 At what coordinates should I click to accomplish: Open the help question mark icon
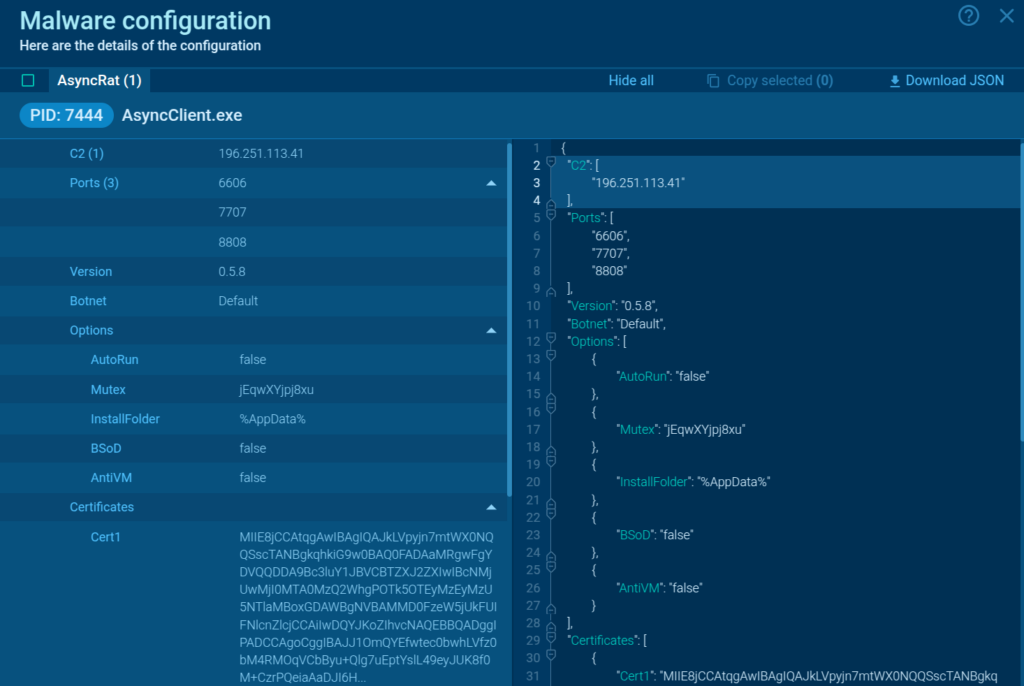pos(968,16)
